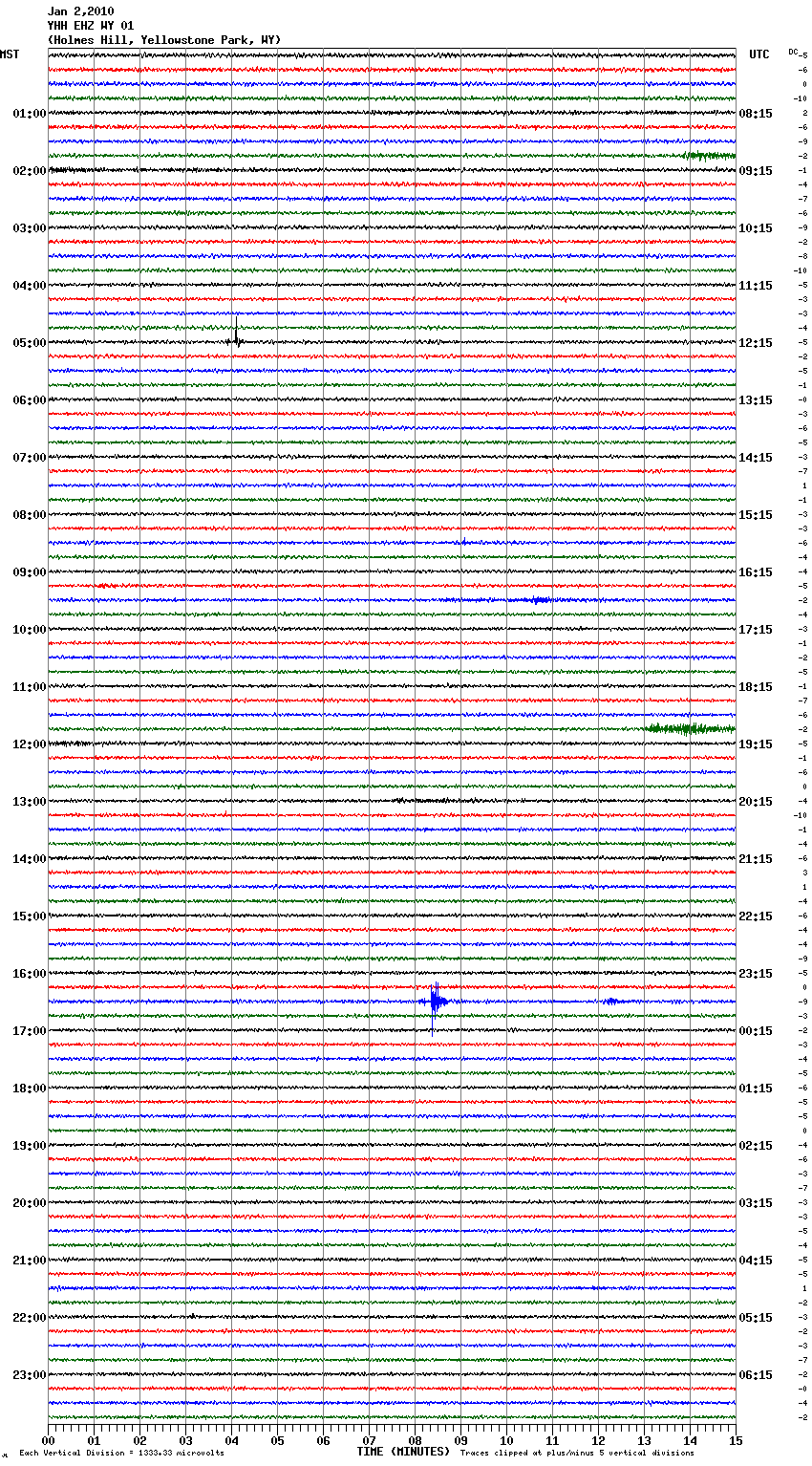Click the '01' minute tick on bottom axis
The image size is (812, 1466).
(94, 1441)
